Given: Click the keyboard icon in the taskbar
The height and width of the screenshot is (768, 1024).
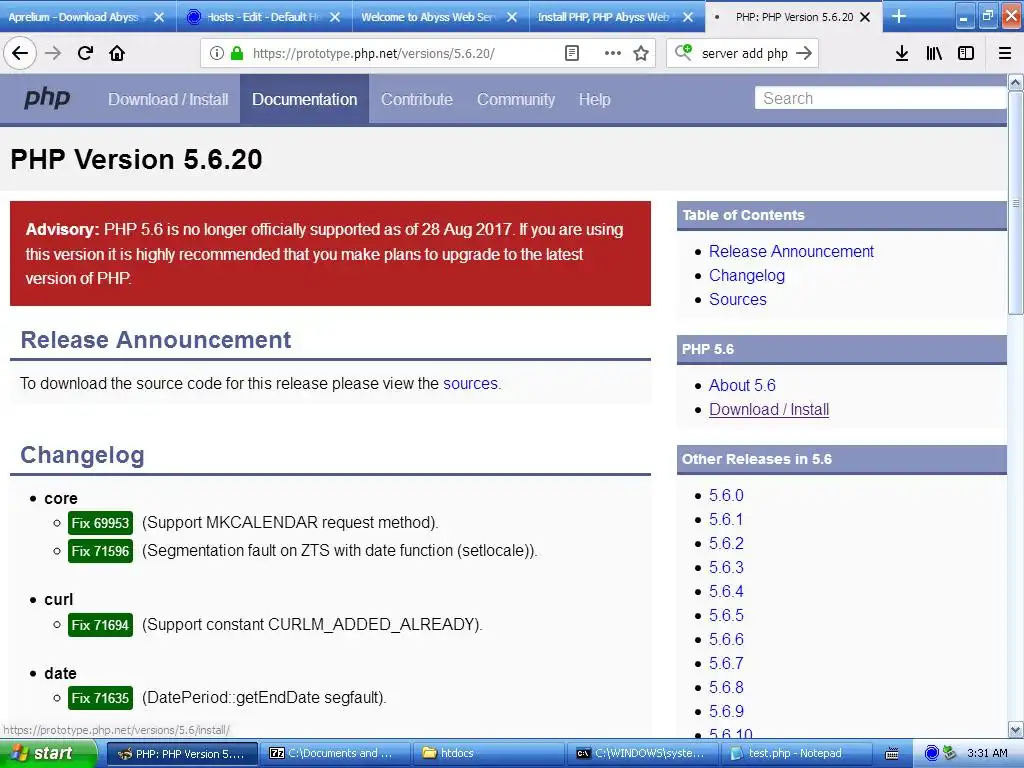Looking at the screenshot, I should tap(891, 753).
